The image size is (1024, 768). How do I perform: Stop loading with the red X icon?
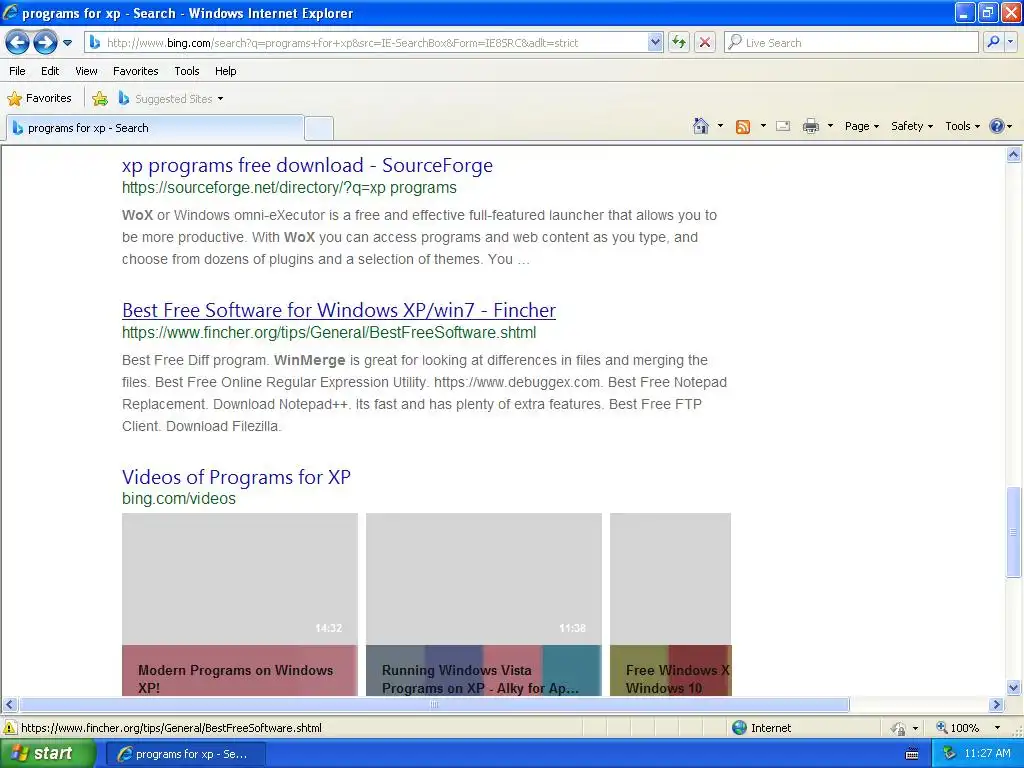705,43
